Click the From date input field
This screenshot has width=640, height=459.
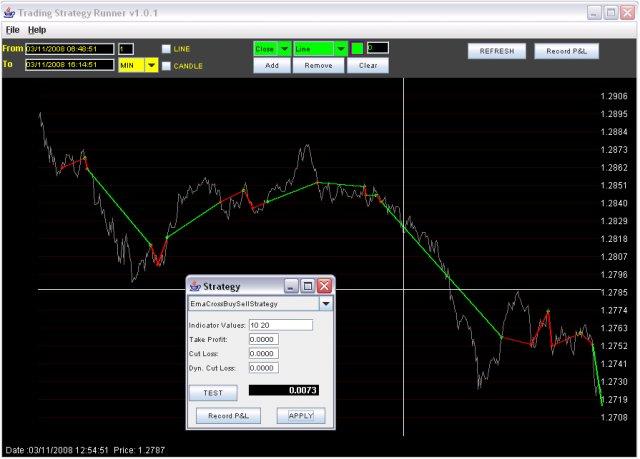click(x=69, y=48)
